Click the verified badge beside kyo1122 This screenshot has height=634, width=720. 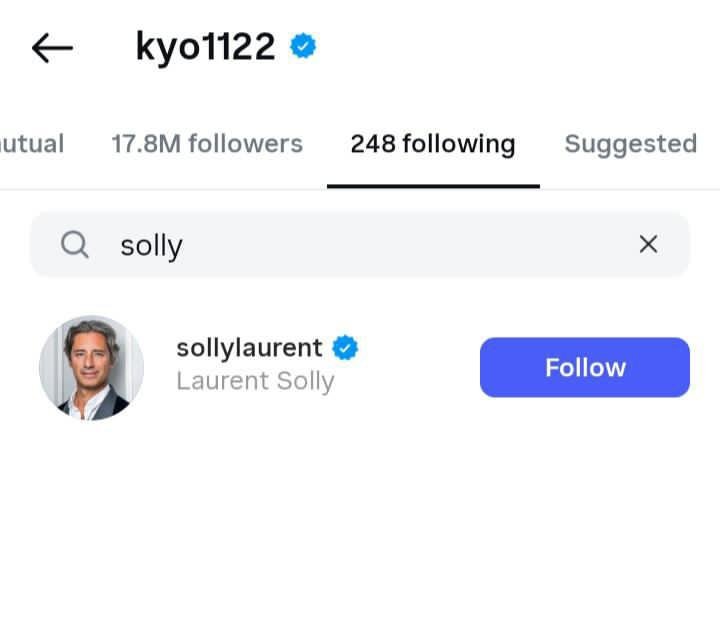click(303, 46)
